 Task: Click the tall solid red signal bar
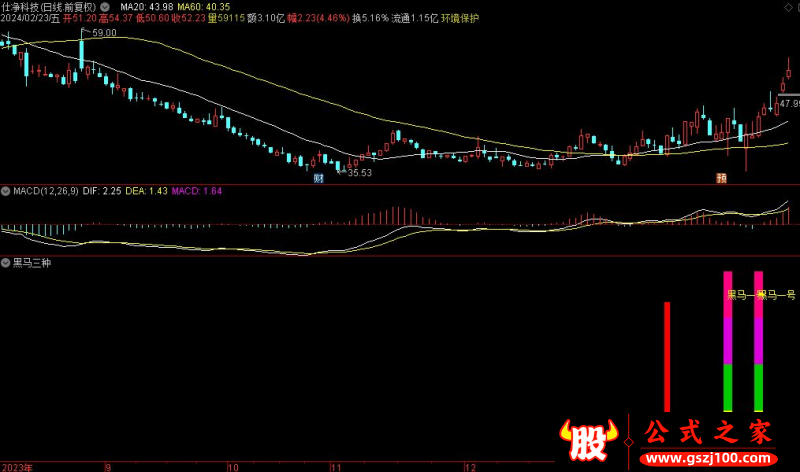pyautogui.click(x=666, y=356)
